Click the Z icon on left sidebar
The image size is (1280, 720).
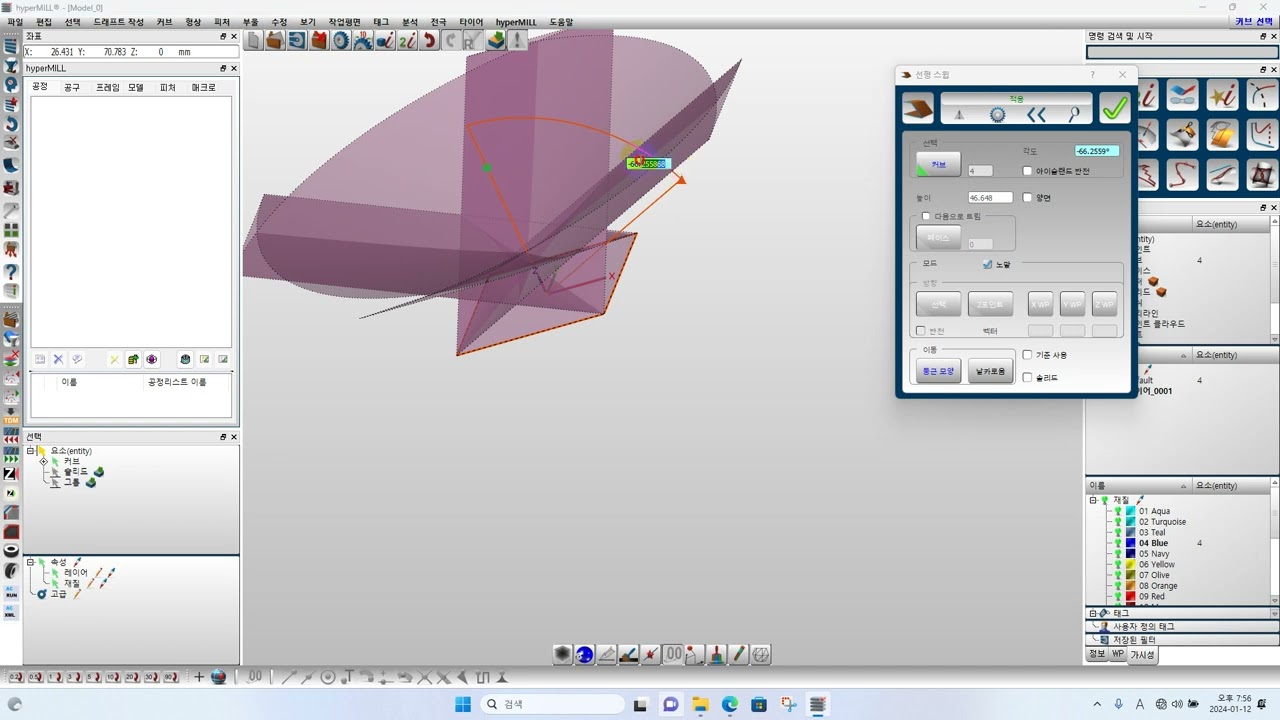click(11, 474)
